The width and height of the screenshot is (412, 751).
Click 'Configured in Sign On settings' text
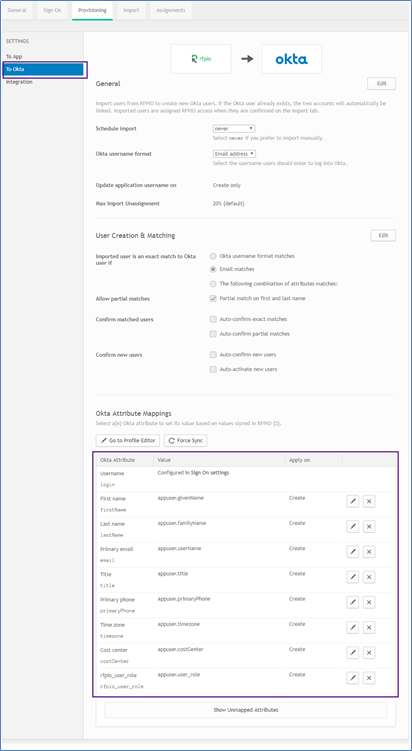[193, 473]
